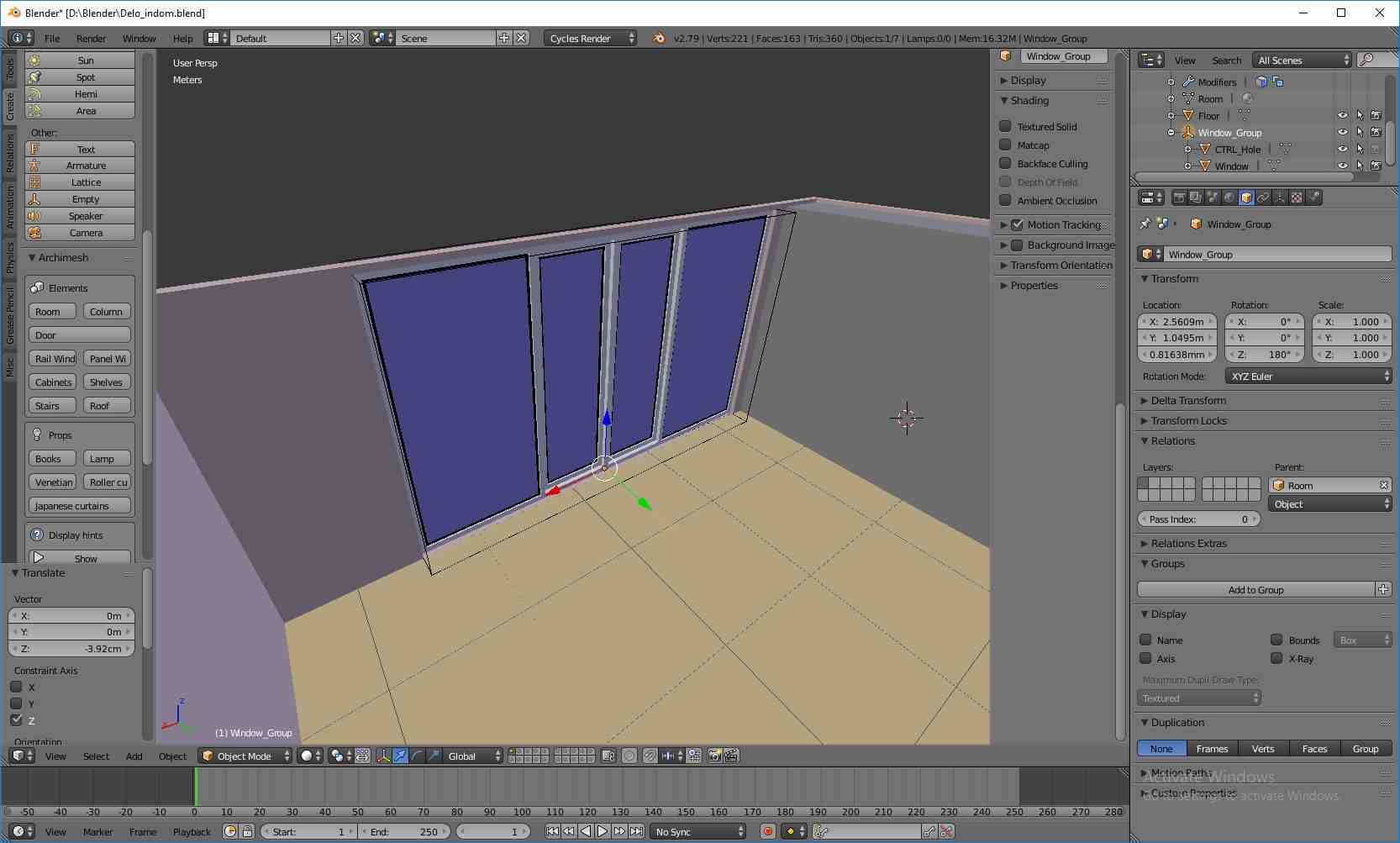
Task: Open the XYZ Euler rotation mode dropdown
Action: tap(1308, 377)
